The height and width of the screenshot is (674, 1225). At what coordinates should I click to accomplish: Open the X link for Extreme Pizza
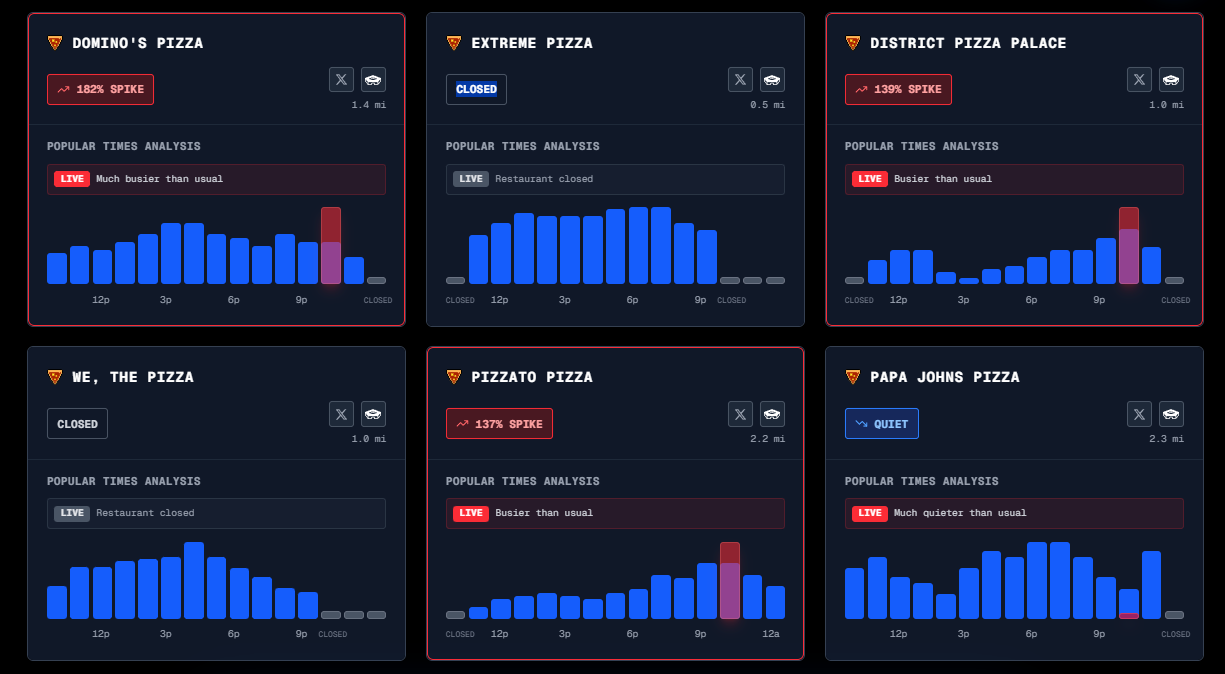[x=740, y=80]
